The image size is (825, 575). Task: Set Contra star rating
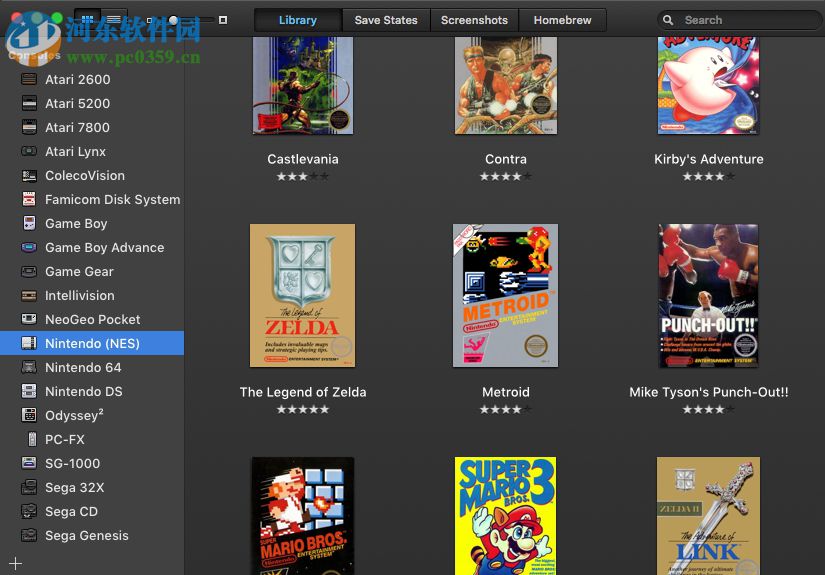pos(506,176)
